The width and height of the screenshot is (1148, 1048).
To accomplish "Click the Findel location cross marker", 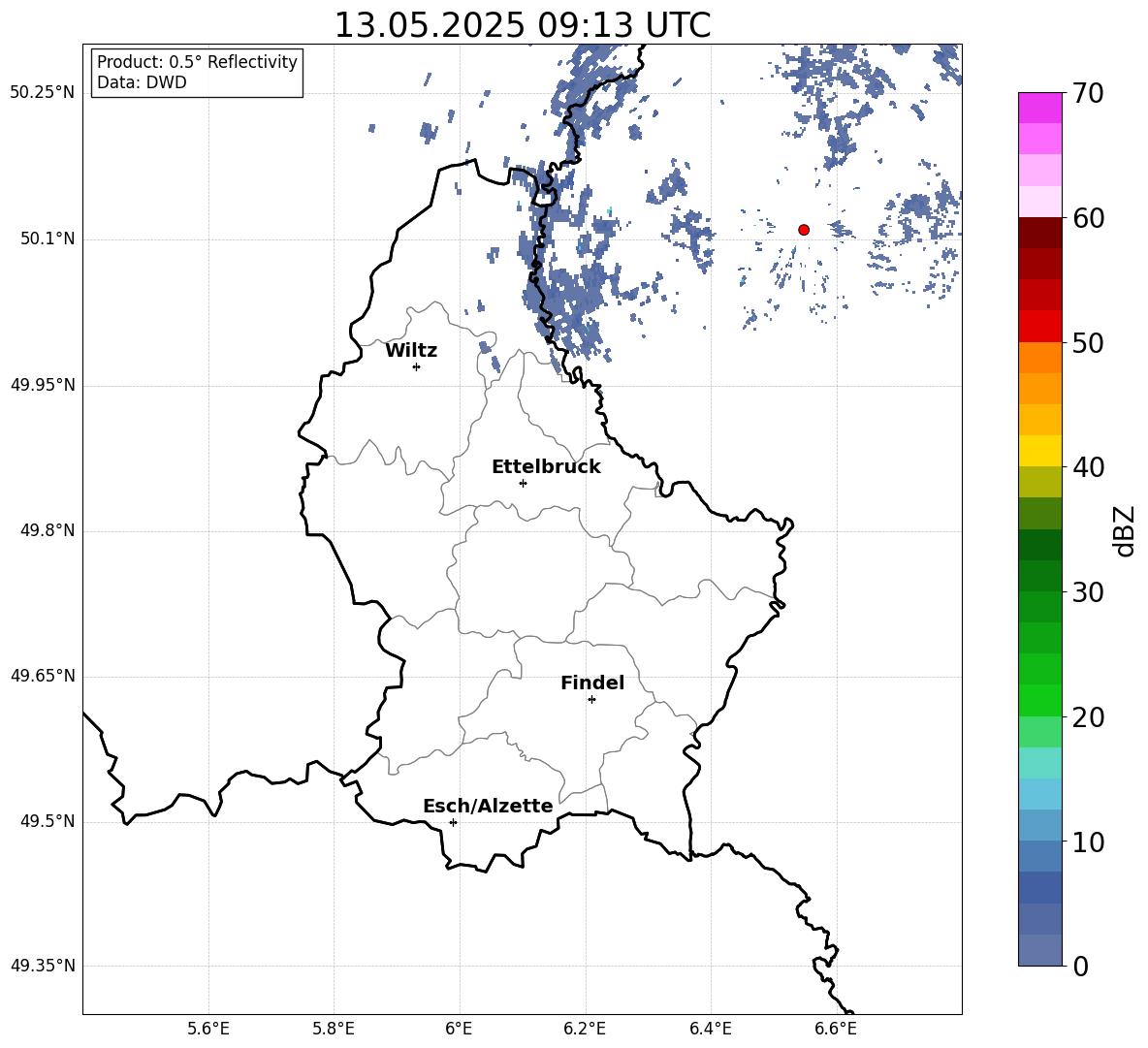I will pos(591,700).
